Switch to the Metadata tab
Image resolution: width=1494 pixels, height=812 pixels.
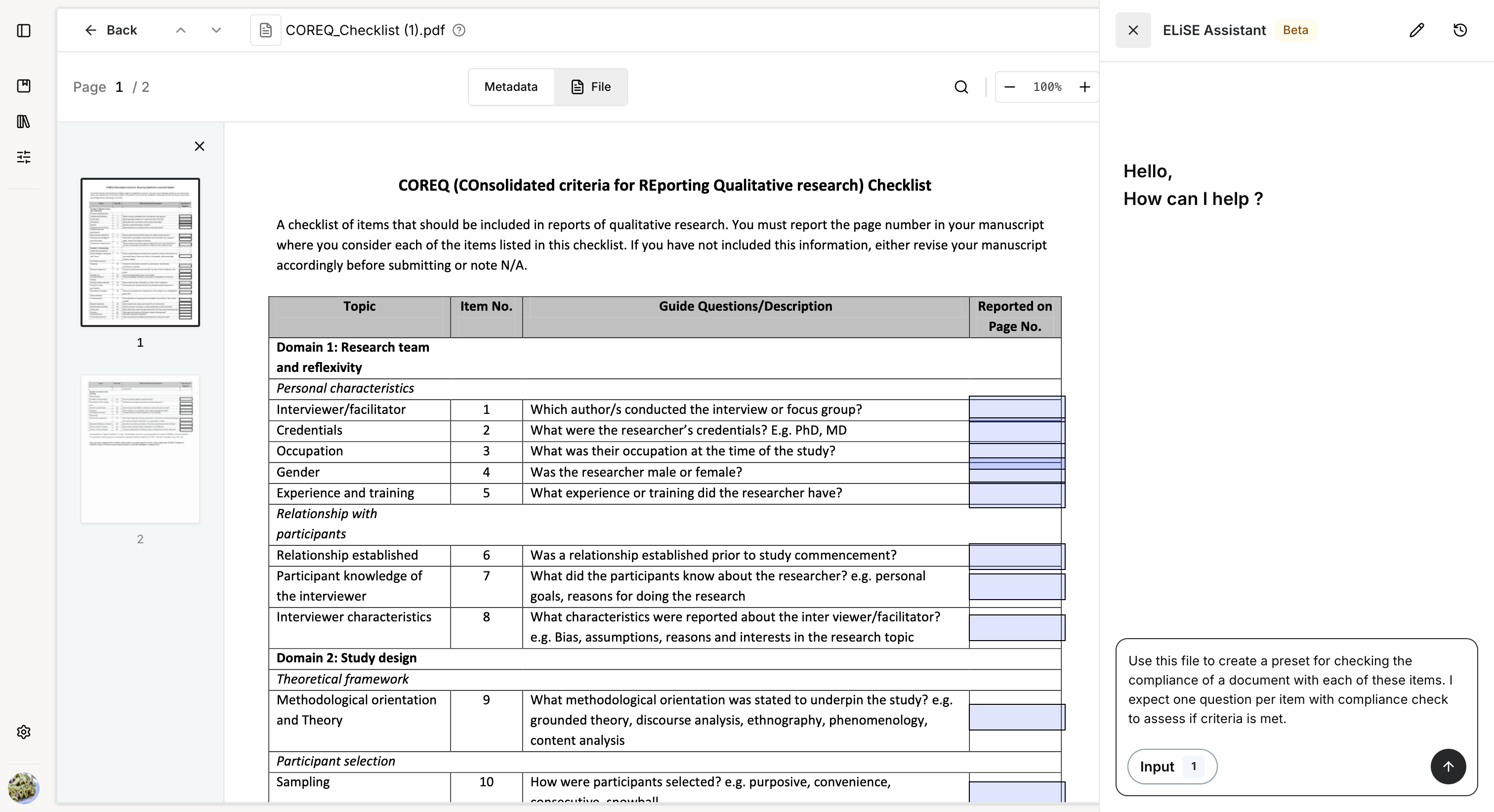511,87
